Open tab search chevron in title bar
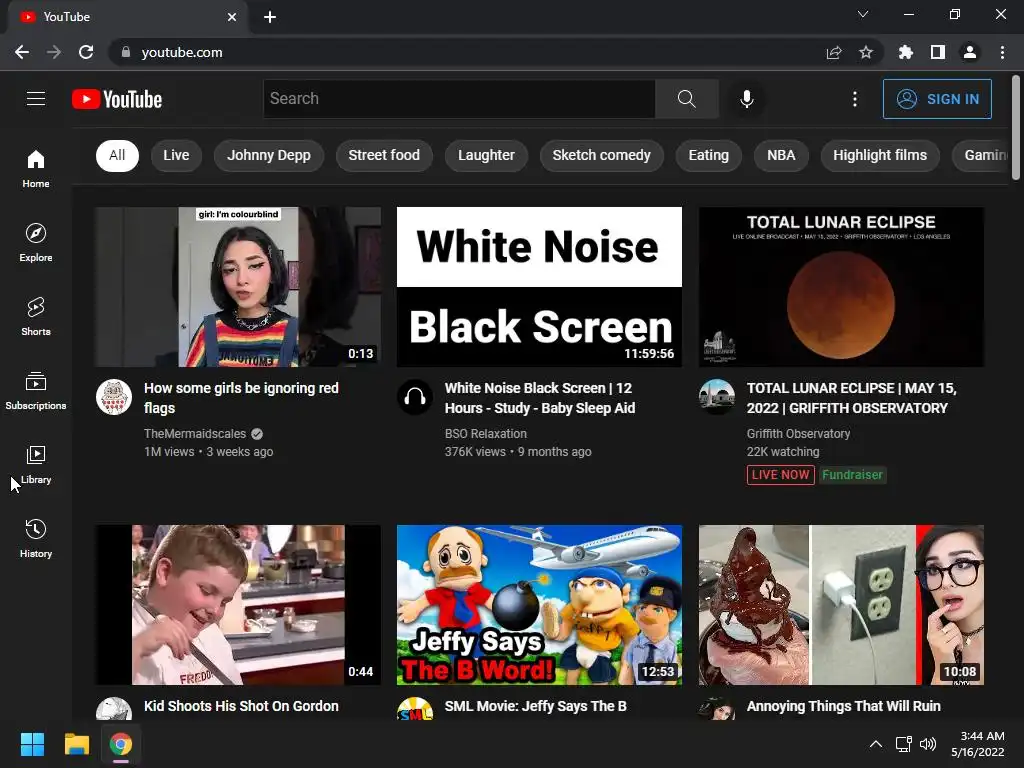Screen dimensions: 1024x768 [863, 14]
